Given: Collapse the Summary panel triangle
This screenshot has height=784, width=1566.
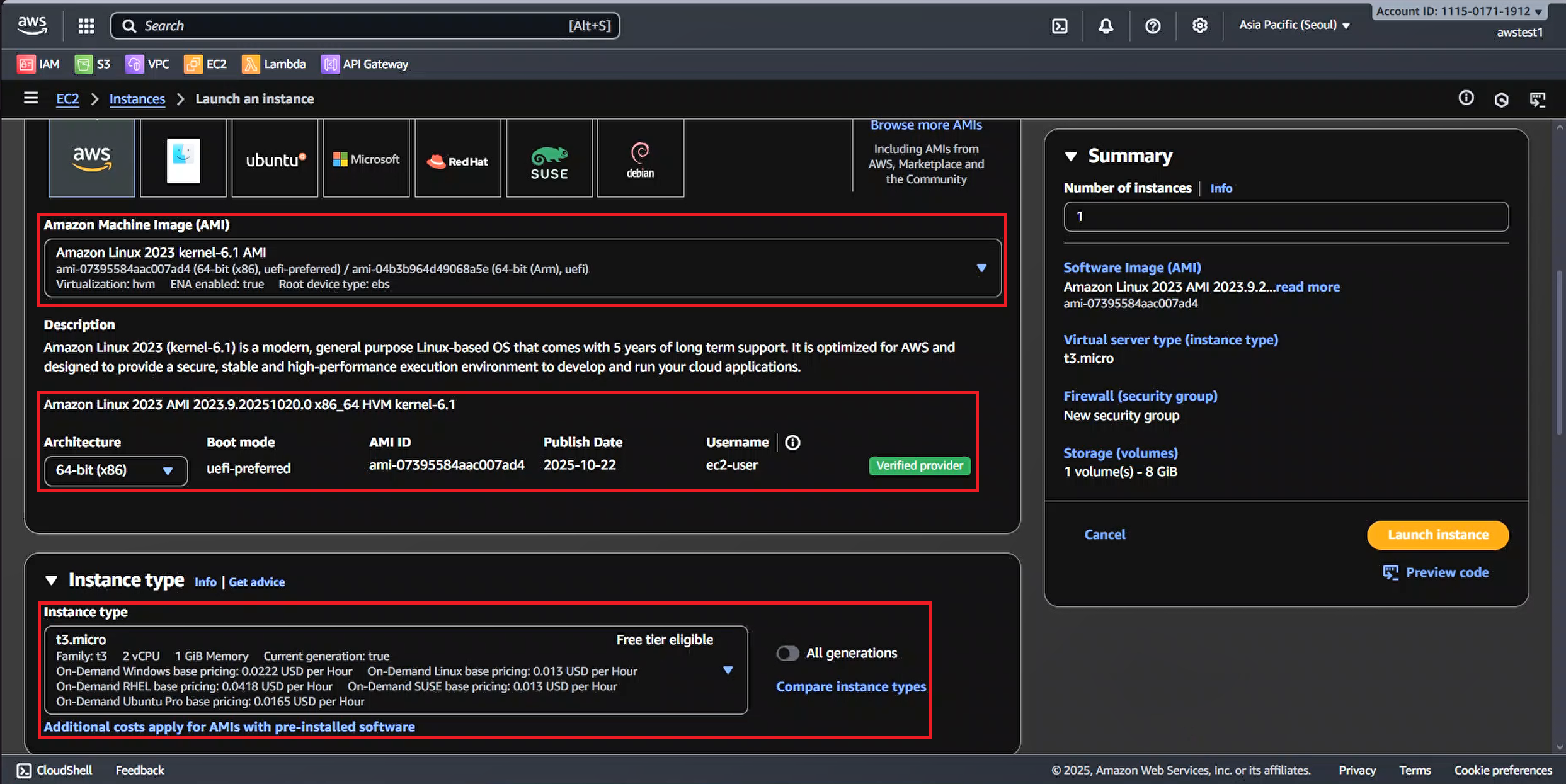Looking at the screenshot, I should click(x=1070, y=156).
